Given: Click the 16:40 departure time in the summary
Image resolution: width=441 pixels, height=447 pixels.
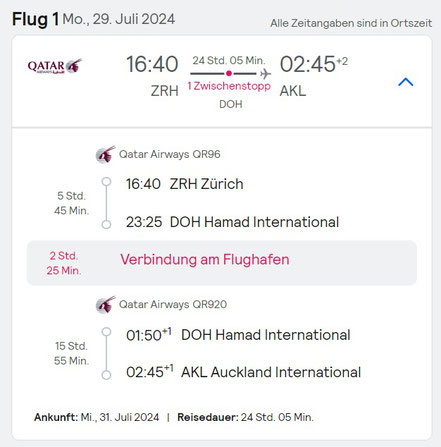Looking at the screenshot, I should click(x=152, y=64).
